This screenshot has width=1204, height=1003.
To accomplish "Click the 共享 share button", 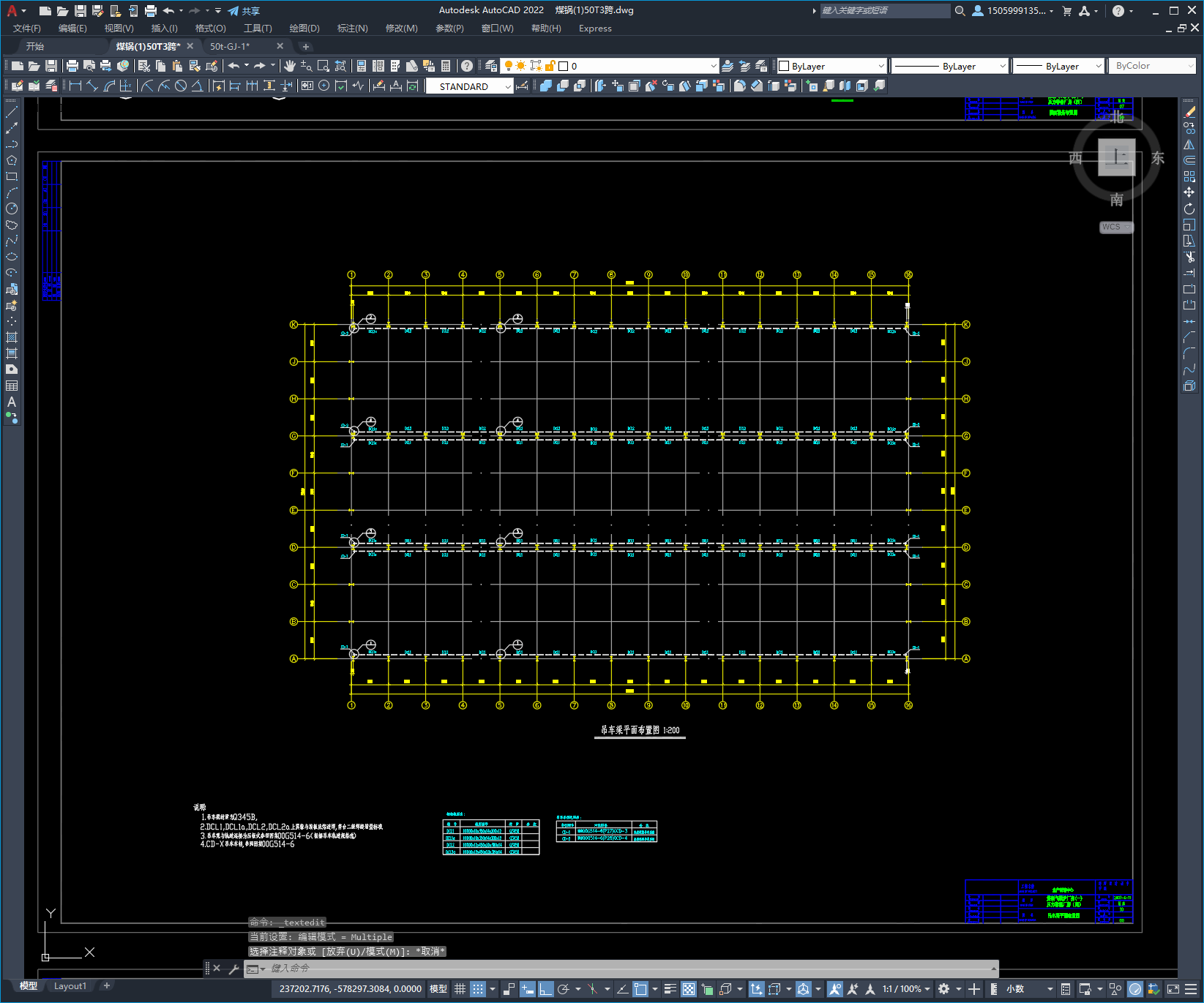I will click(244, 11).
